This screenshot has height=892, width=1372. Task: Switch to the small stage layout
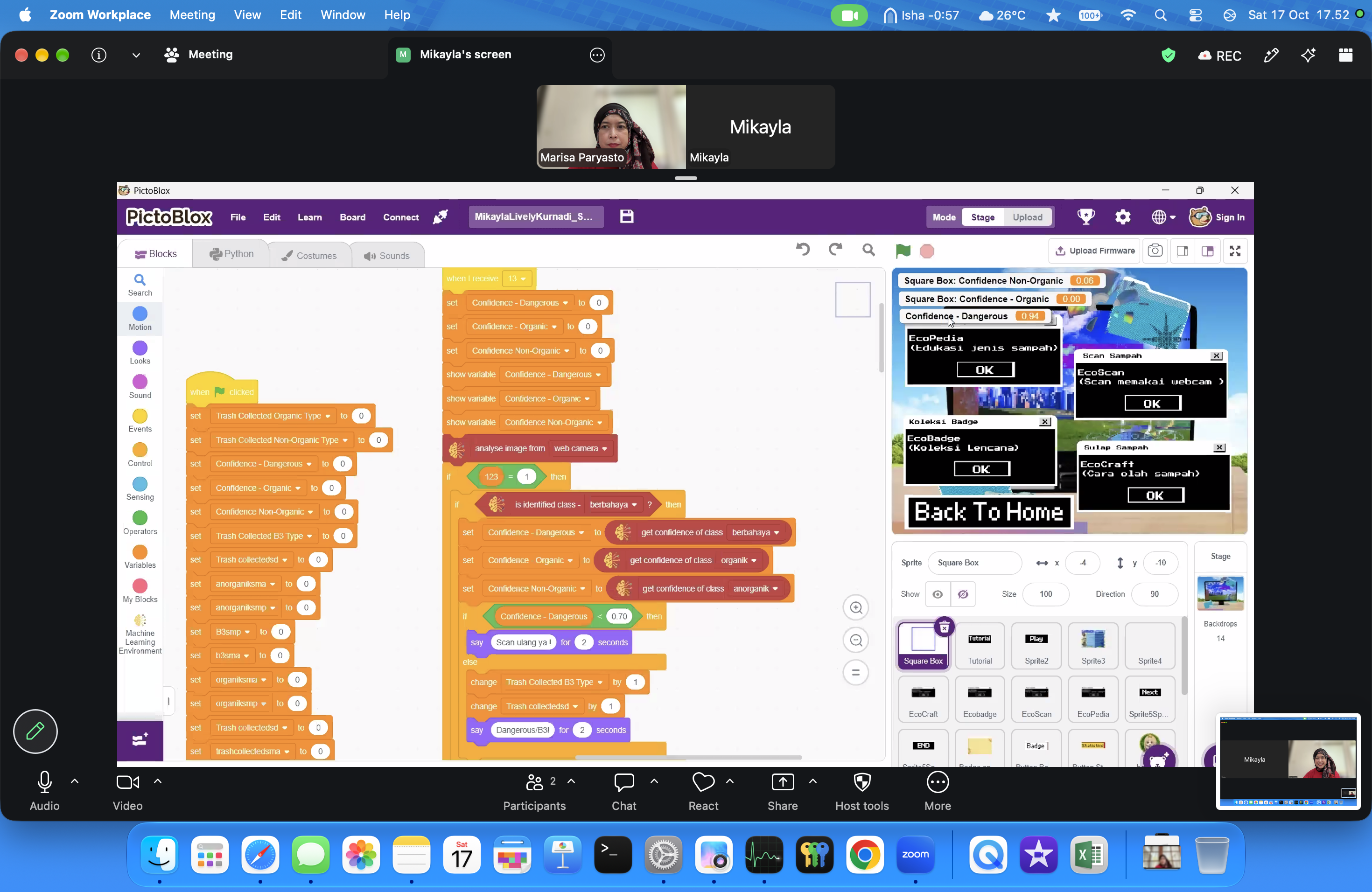[1183, 251]
